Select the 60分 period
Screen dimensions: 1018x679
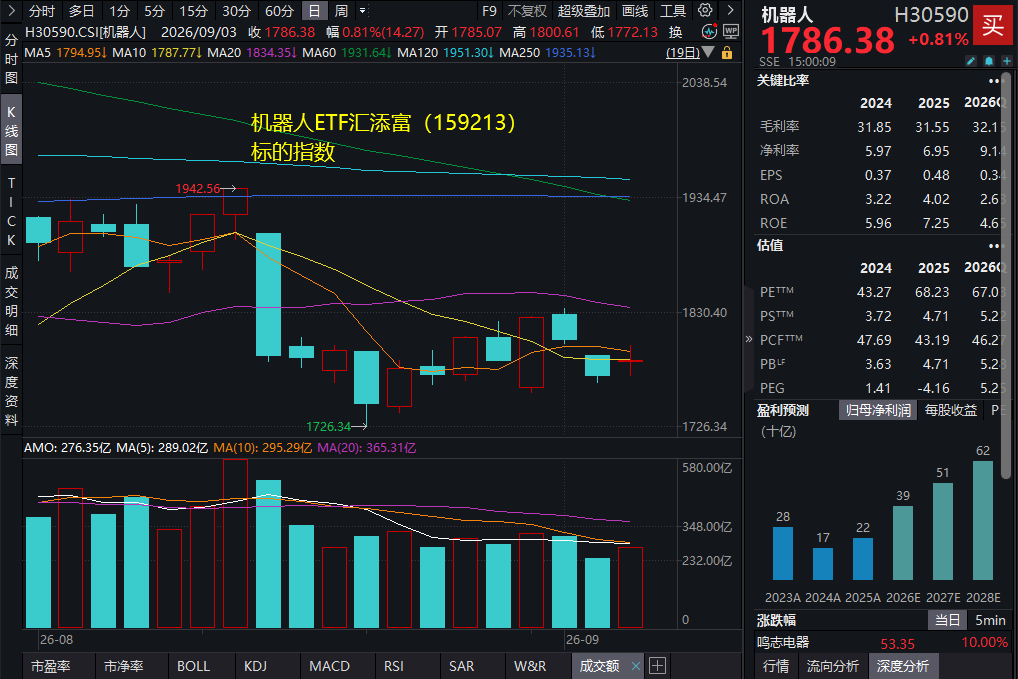pyautogui.click(x=279, y=11)
